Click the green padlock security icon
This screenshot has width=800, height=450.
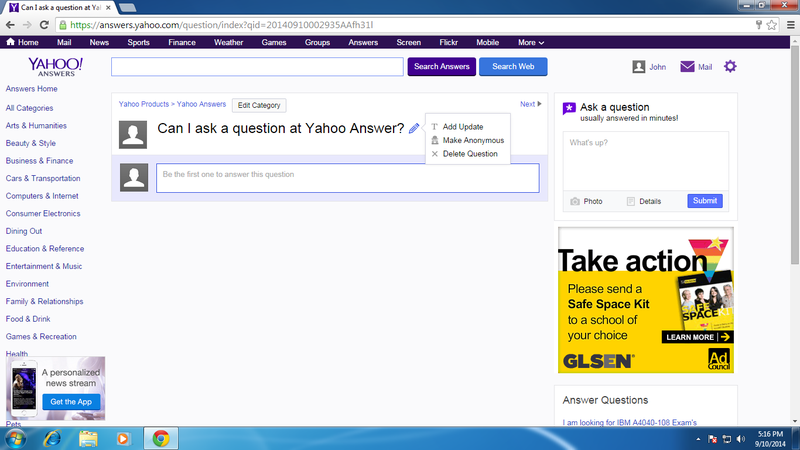click(63, 24)
